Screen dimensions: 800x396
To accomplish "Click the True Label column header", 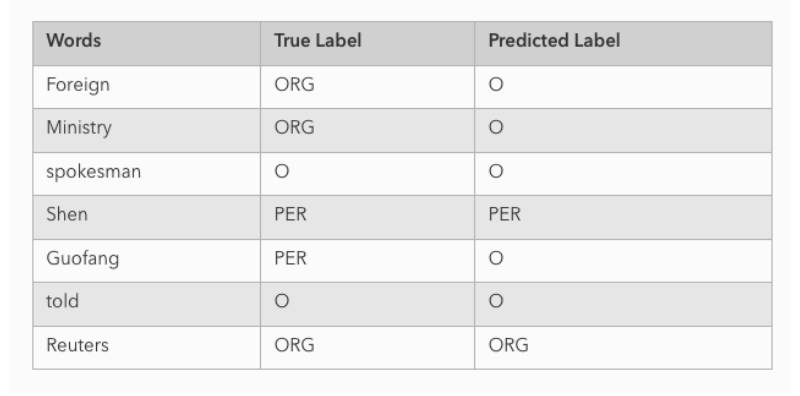I will point(367,43).
